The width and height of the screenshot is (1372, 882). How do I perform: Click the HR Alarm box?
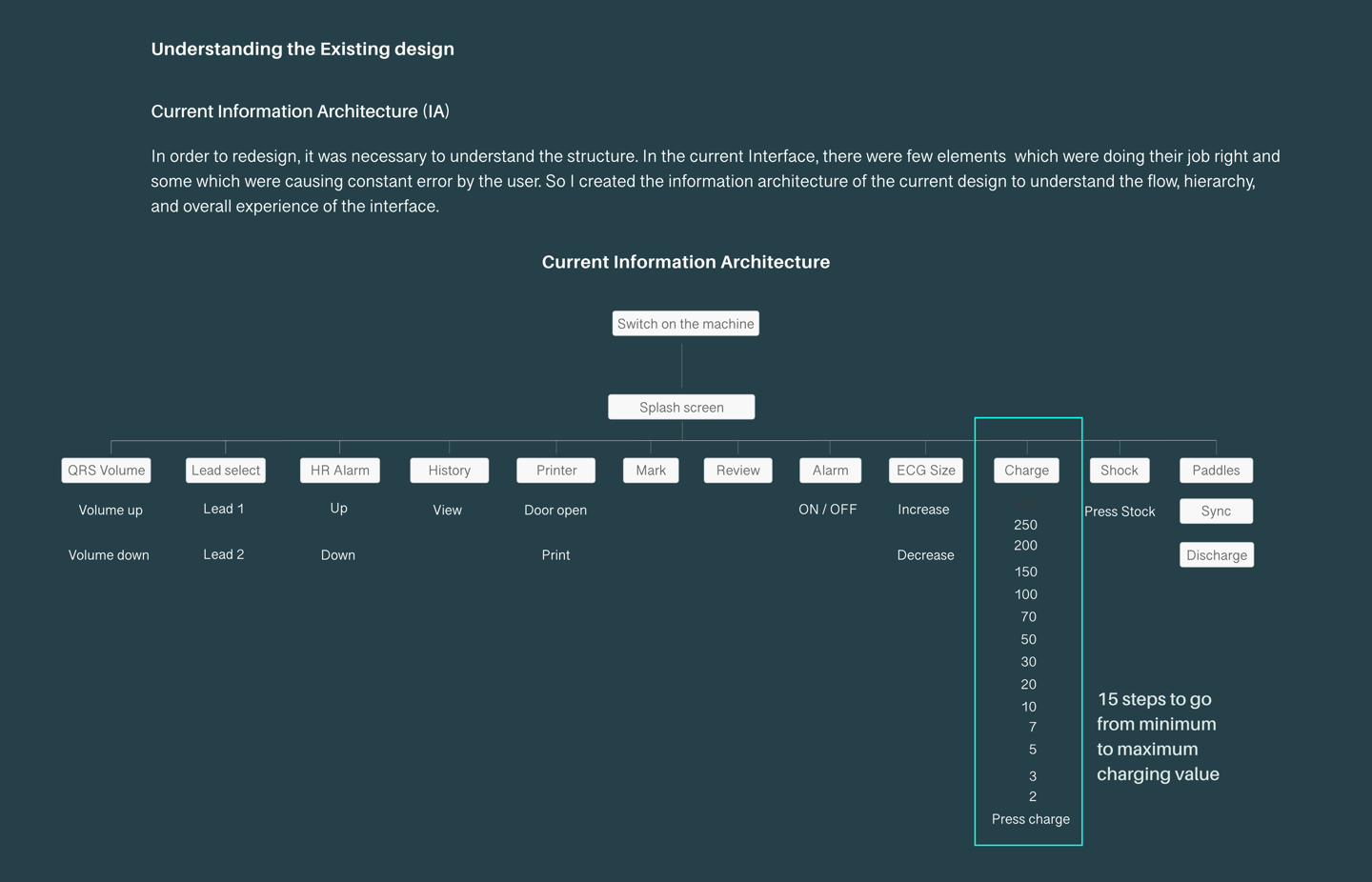pyautogui.click(x=340, y=471)
